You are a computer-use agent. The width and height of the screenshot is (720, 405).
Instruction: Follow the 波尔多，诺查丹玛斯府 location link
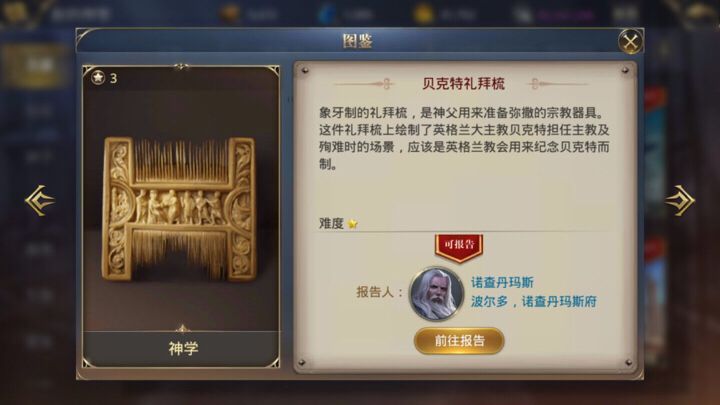pyautogui.click(x=534, y=302)
